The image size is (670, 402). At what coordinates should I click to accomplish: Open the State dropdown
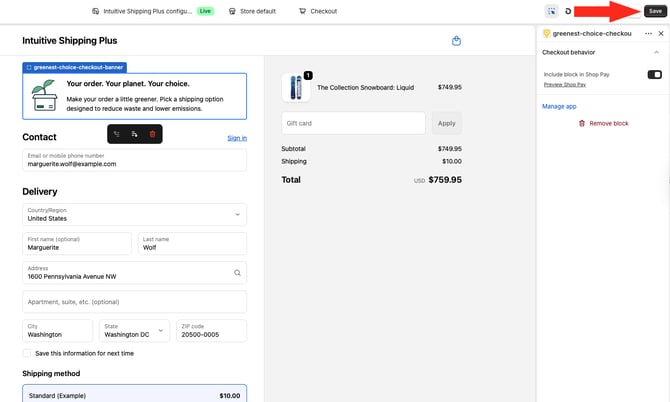pos(135,331)
